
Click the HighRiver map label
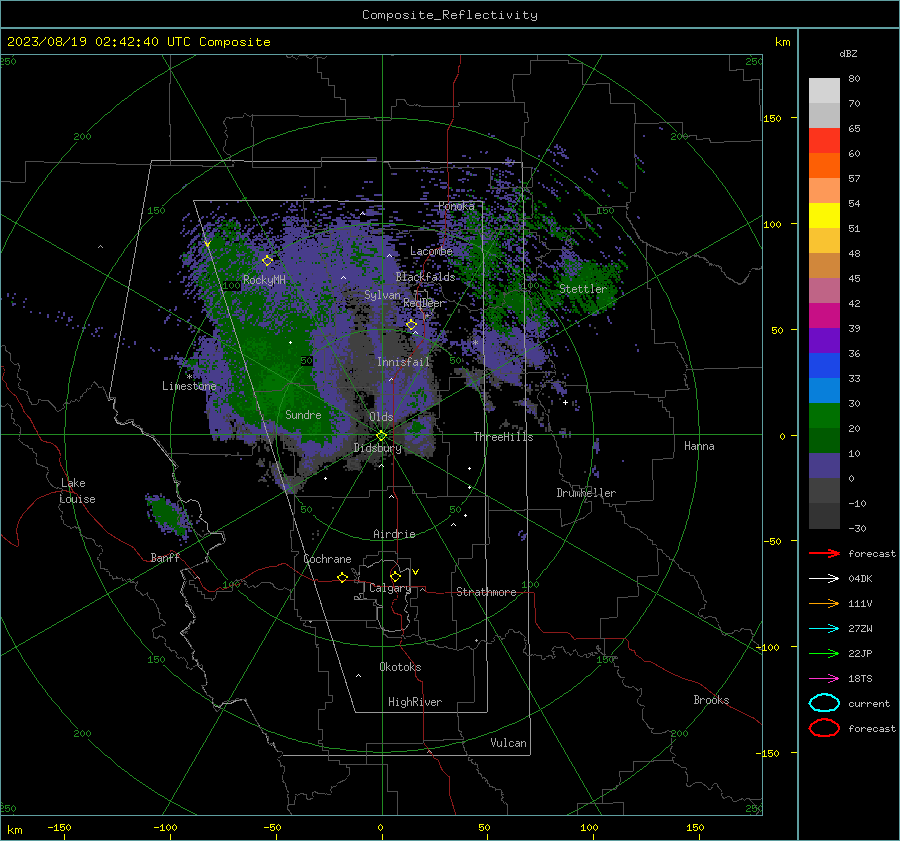415,702
